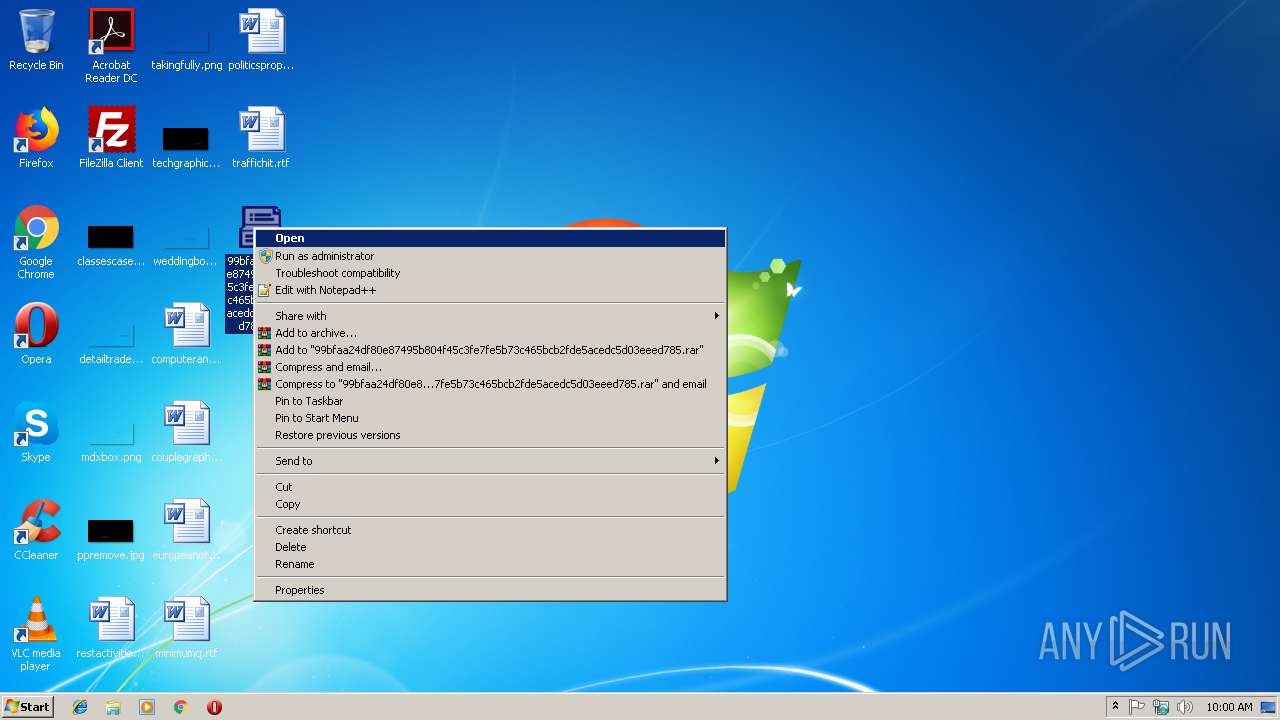The width and height of the screenshot is (1280, 720).
Task: Choose Run as administrator
Action: click(490, 256)
